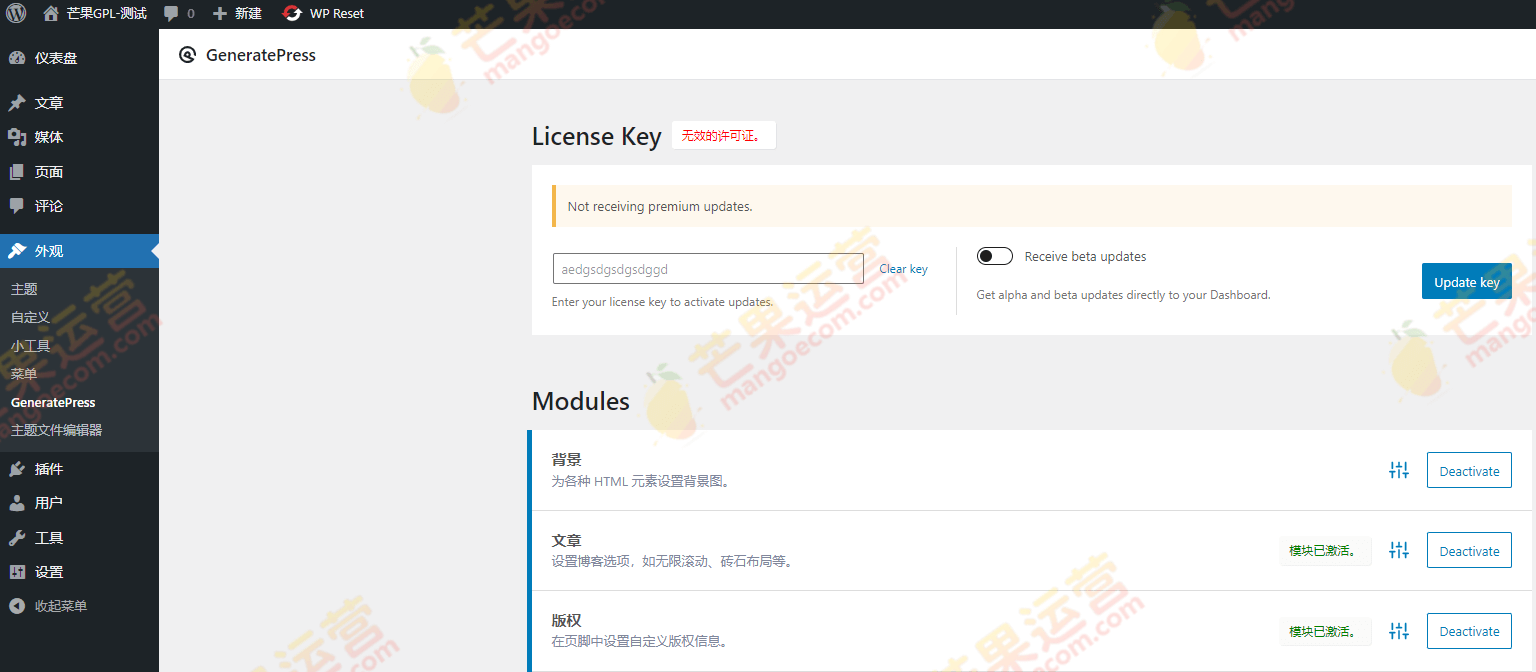Image resolution: width=1536 pixels, height=672 pixels.
Task: Click the license key input field
Action: click(708, 268)
